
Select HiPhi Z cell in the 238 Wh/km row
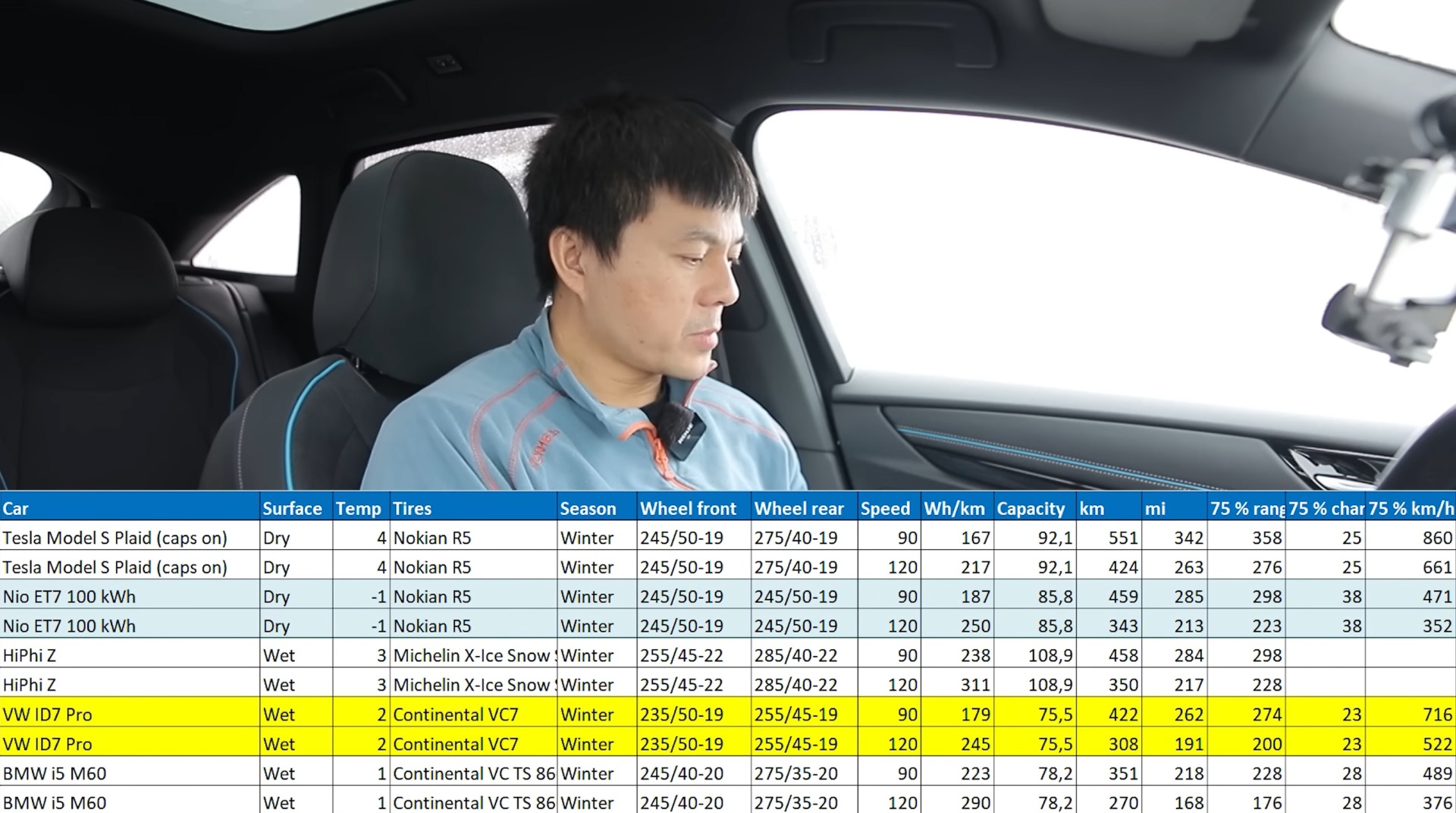pyautogui.click(x=130, y=655)
